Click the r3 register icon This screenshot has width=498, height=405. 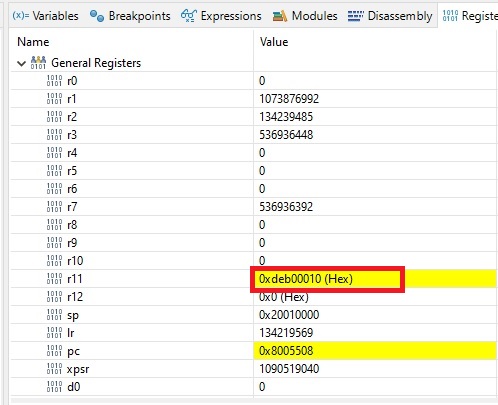54,135
